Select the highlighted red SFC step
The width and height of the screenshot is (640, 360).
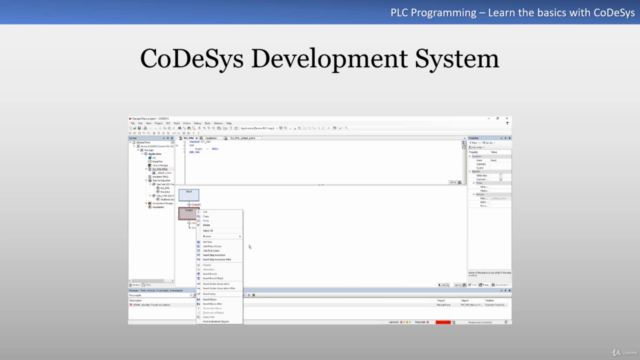click(187, 213)
